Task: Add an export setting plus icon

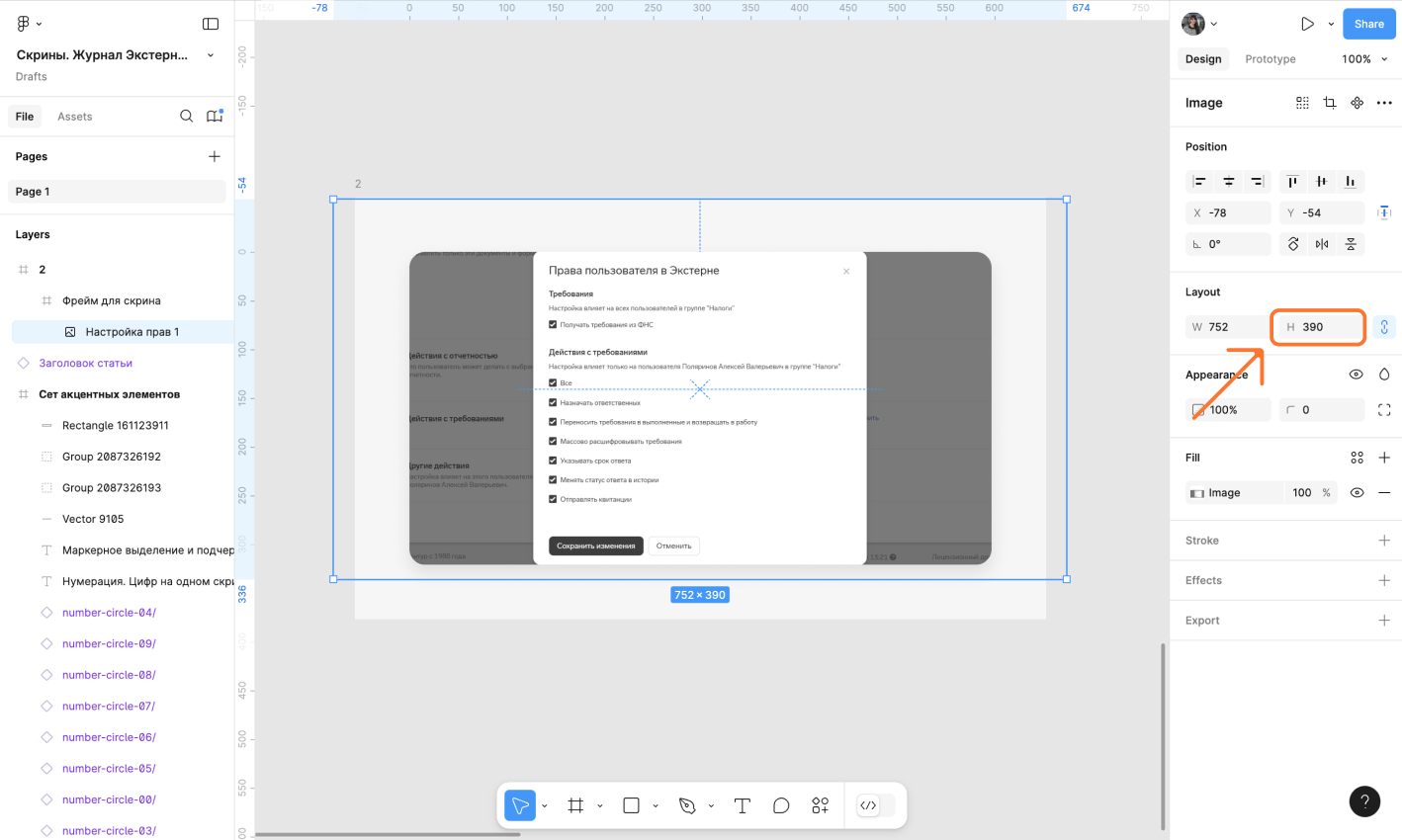Action: 1384,621
